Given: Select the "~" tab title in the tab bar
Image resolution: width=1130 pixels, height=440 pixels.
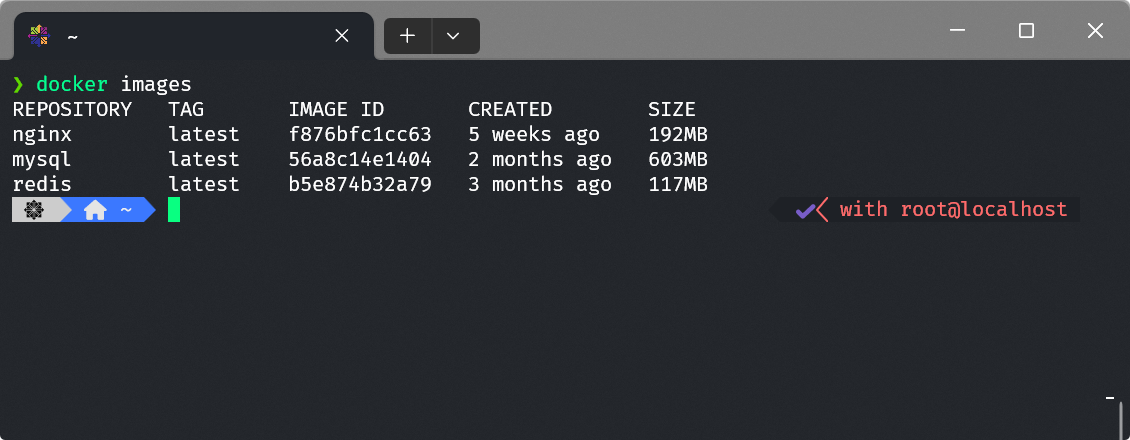Looking at the screenshot, I should (73, 37).
